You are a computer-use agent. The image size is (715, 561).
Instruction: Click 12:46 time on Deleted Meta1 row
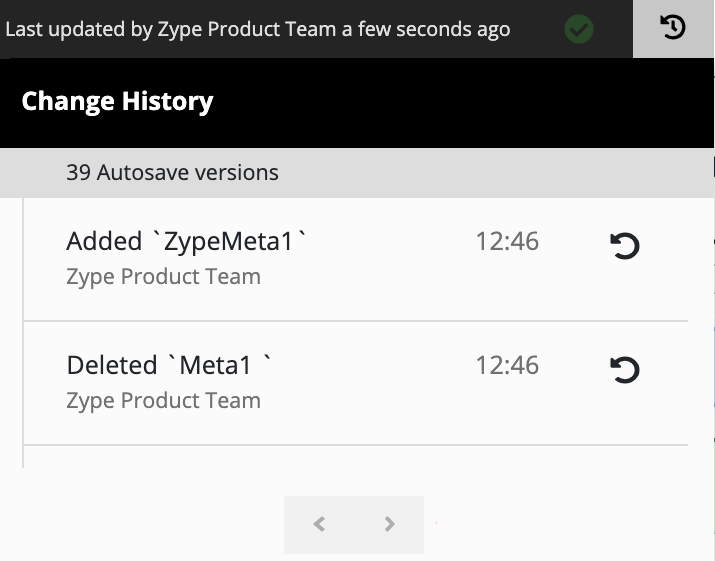coord(507,365)
